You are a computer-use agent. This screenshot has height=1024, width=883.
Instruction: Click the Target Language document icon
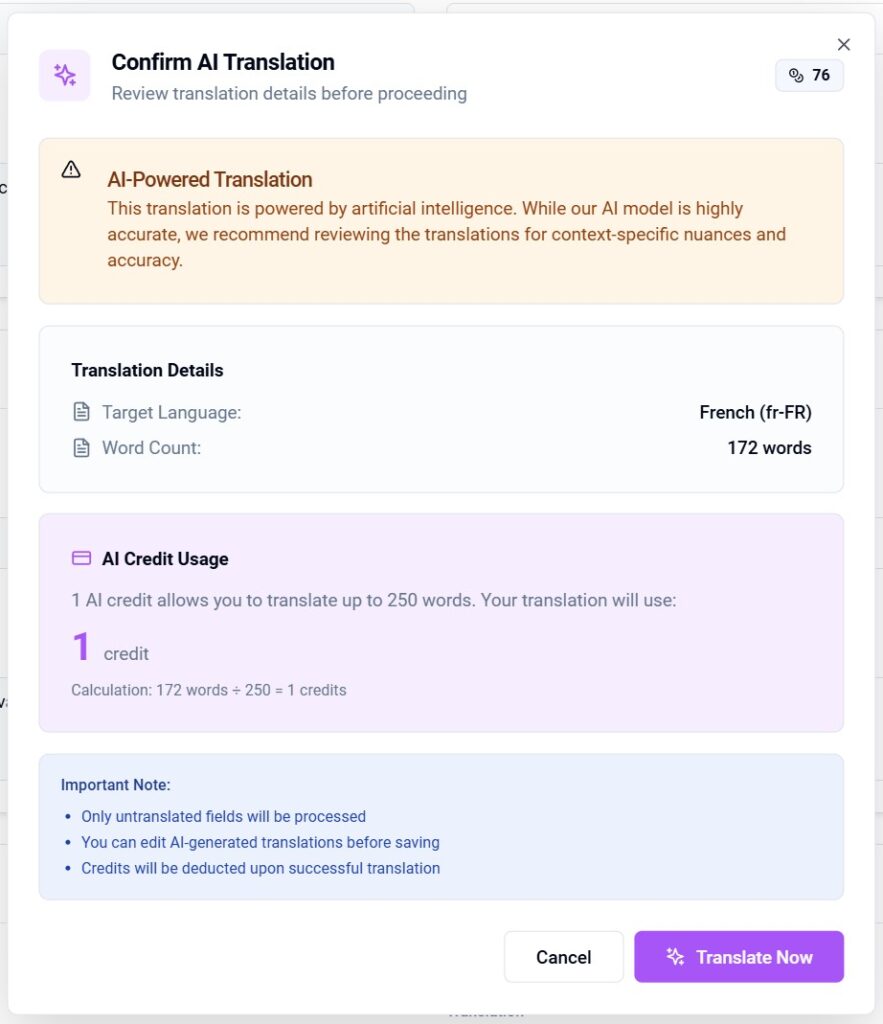pyautogui.click(x=81, y=412)
